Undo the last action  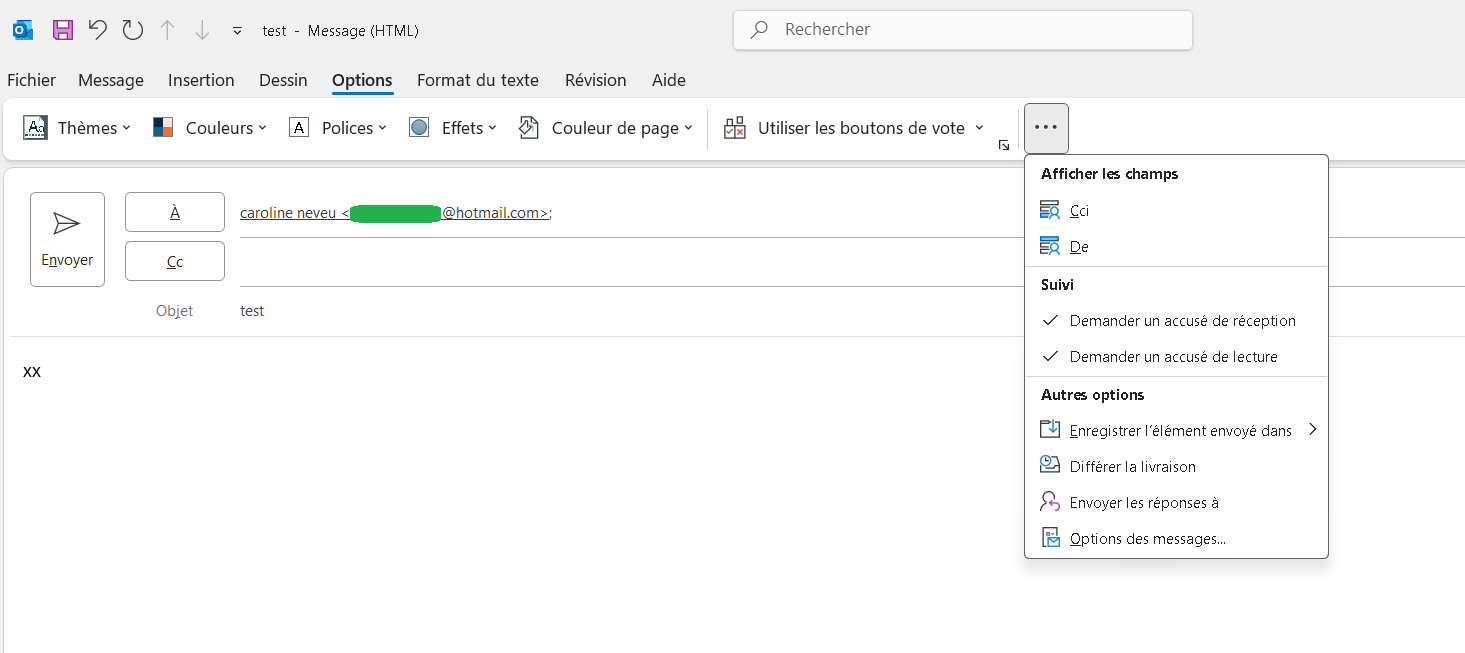97,30
